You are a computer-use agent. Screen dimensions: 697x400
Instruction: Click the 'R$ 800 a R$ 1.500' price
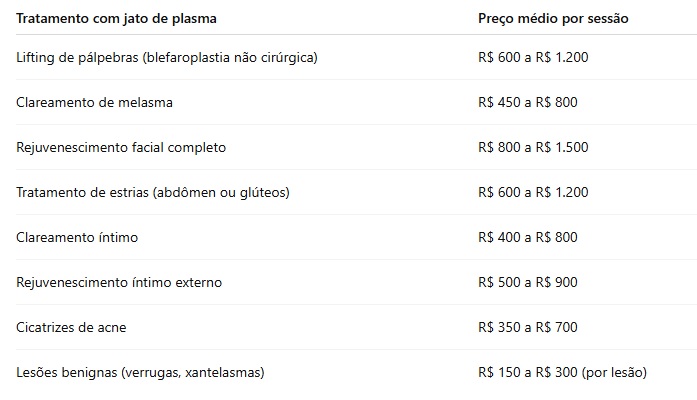pyautogui.click(x=533, y=147)
